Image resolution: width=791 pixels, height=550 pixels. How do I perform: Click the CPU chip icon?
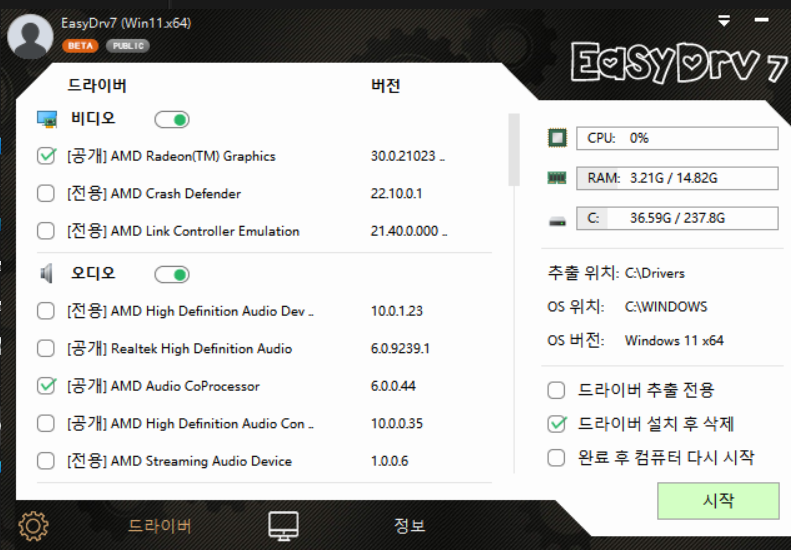pyautogui.click(x=557, y=138)
